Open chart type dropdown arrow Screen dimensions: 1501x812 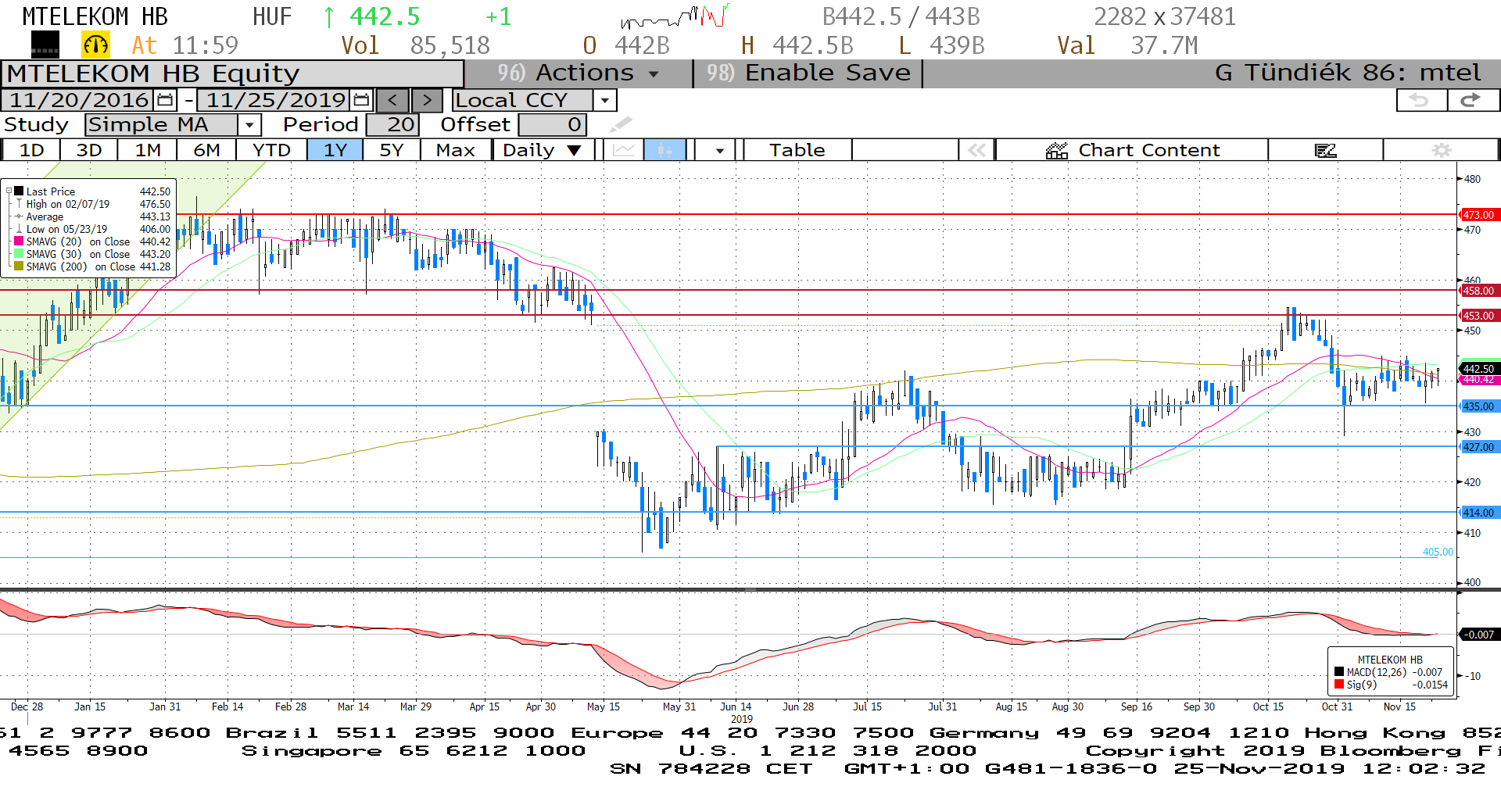(719, 150)
